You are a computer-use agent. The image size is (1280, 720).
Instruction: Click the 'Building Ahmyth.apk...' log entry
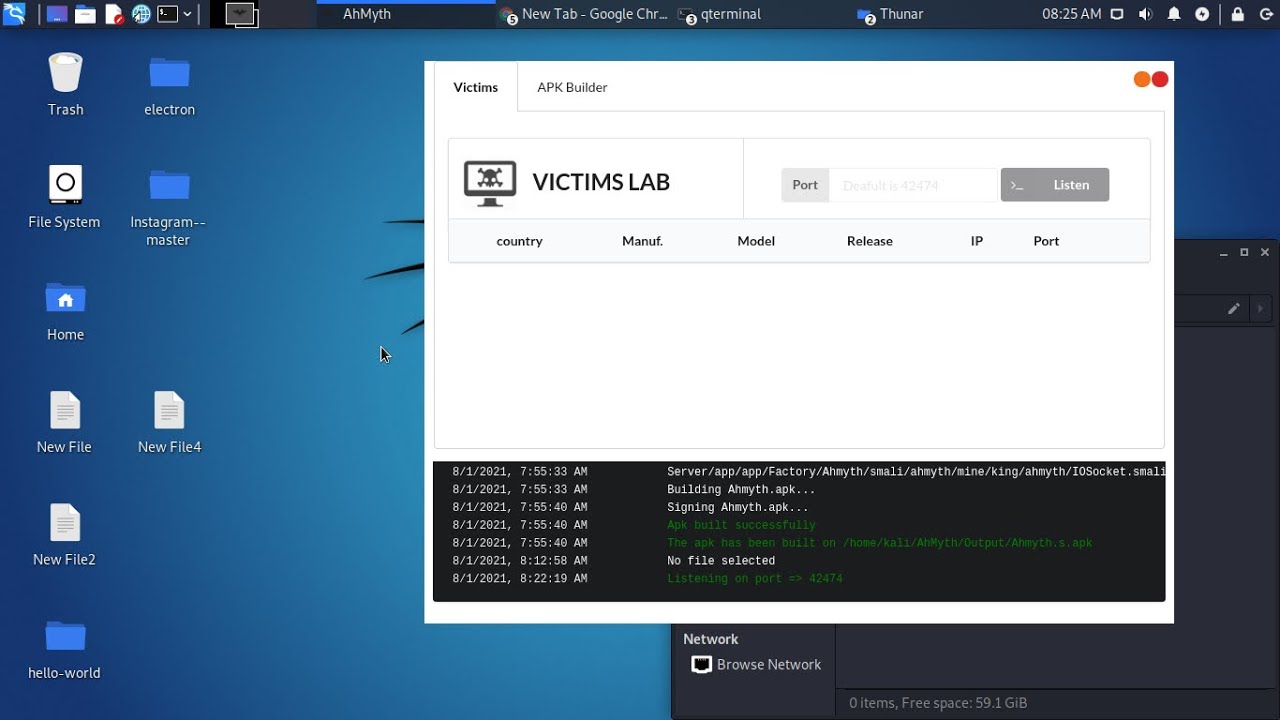pos(741,489)
